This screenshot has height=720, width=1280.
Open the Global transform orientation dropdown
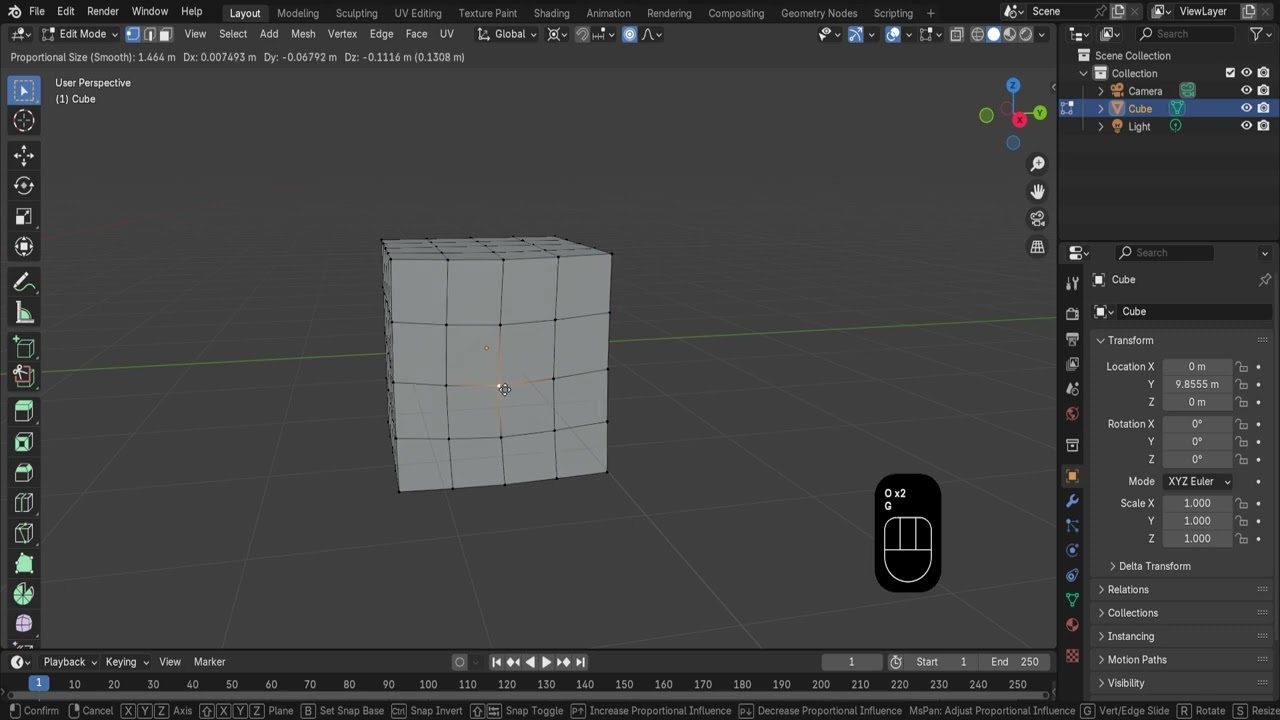pos(507,34)
